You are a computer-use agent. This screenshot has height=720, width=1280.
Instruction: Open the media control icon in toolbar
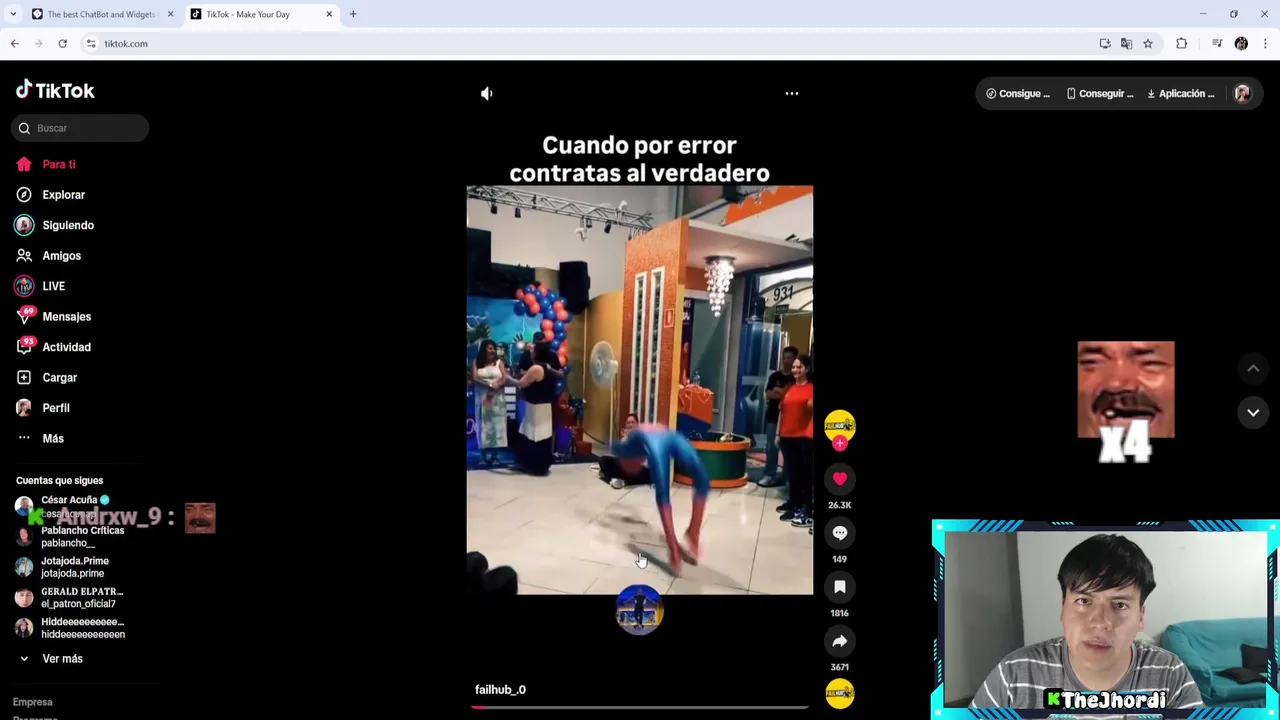(x=1217, y=44)
